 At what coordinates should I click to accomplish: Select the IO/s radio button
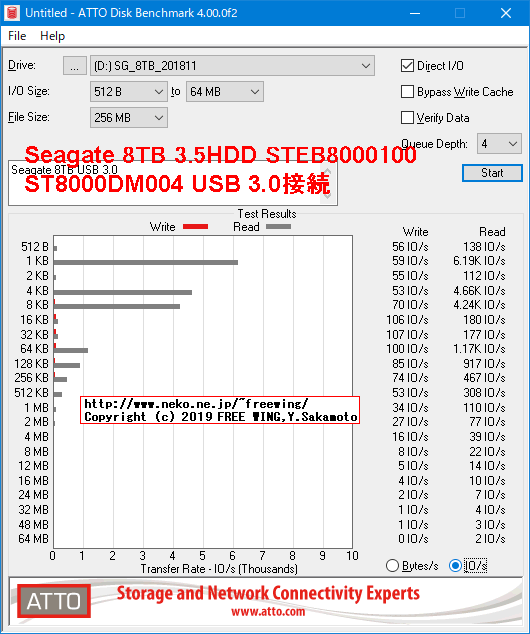tap(455, 566)
